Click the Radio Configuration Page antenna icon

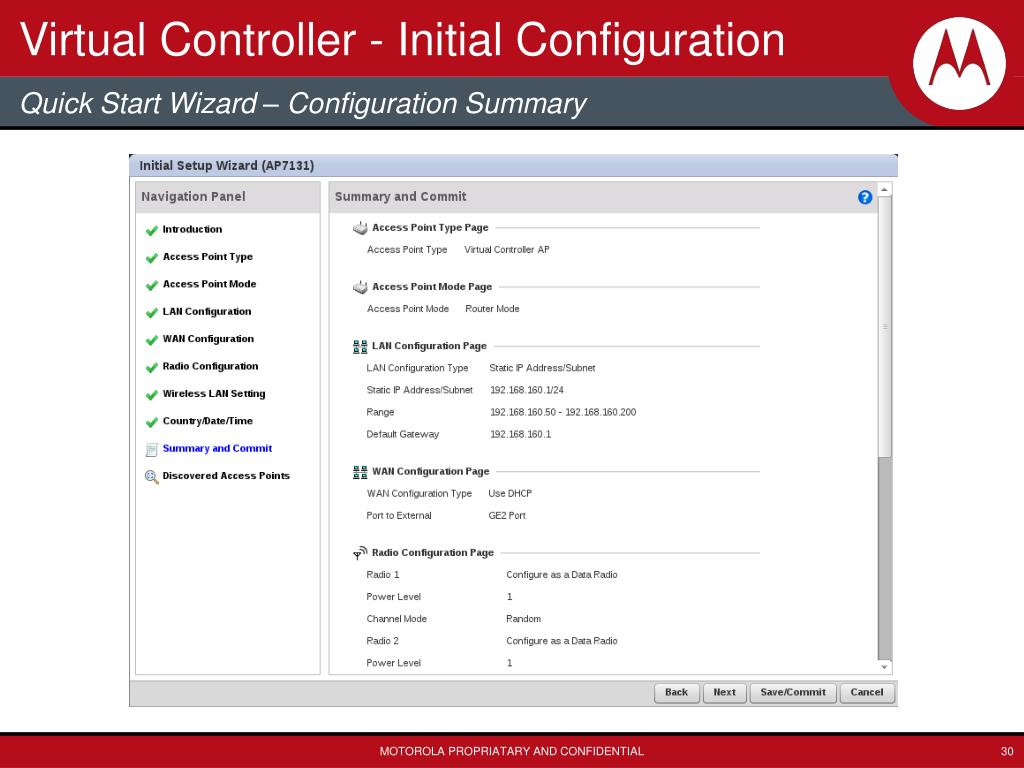click(x=360, y=553)
